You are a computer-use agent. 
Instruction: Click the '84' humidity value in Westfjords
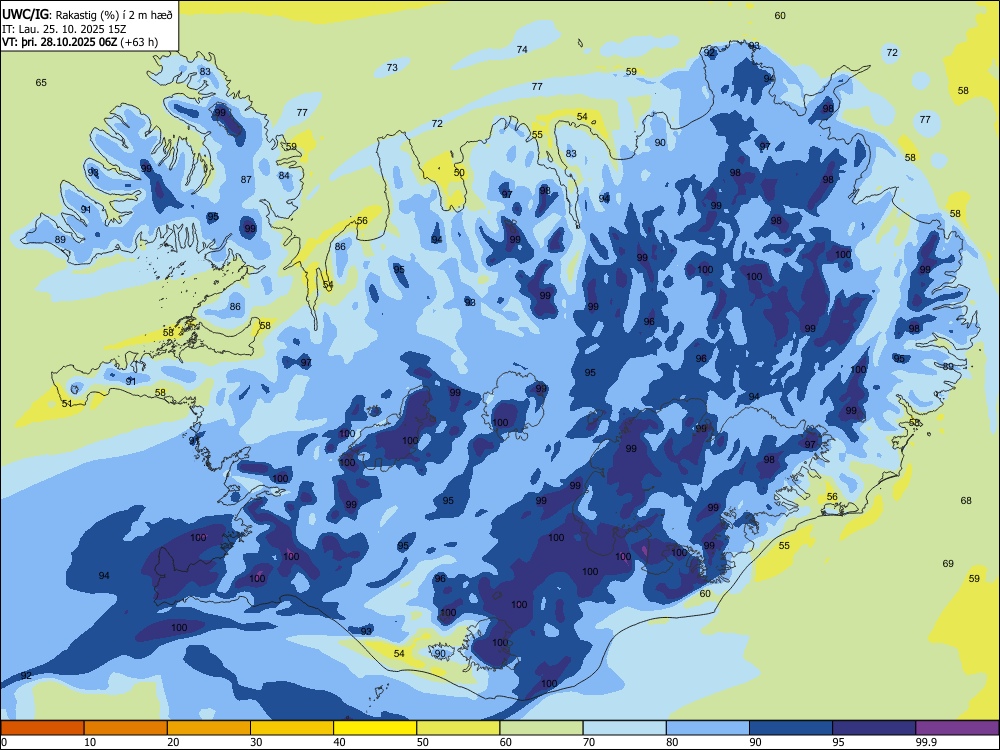point(284,175)
